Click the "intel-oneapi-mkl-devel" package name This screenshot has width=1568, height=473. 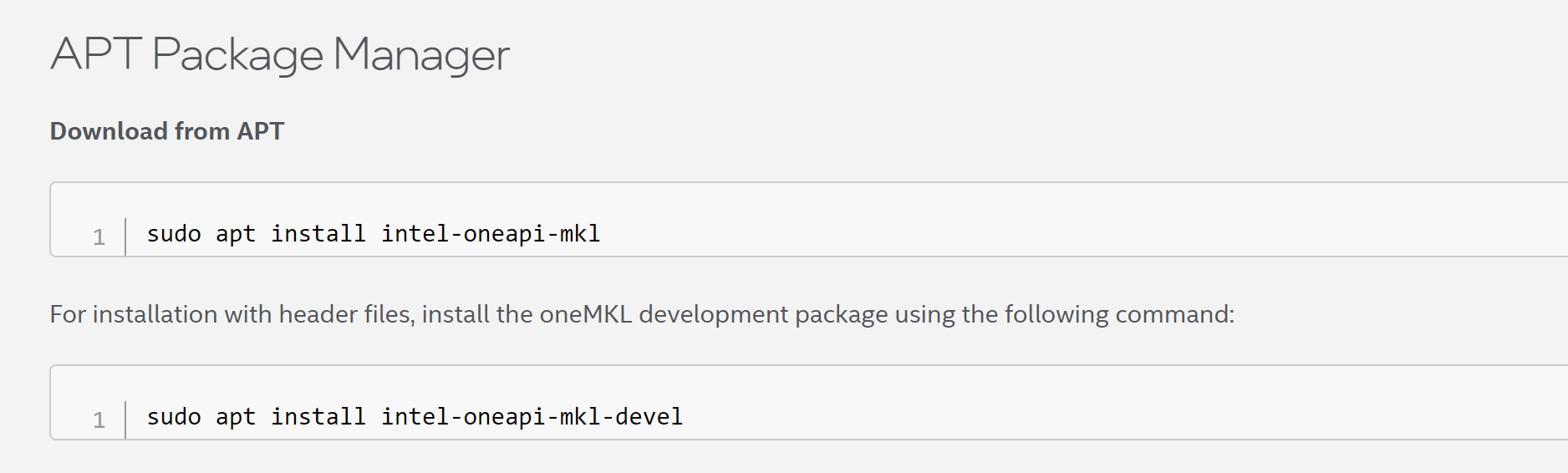point(532,417)
